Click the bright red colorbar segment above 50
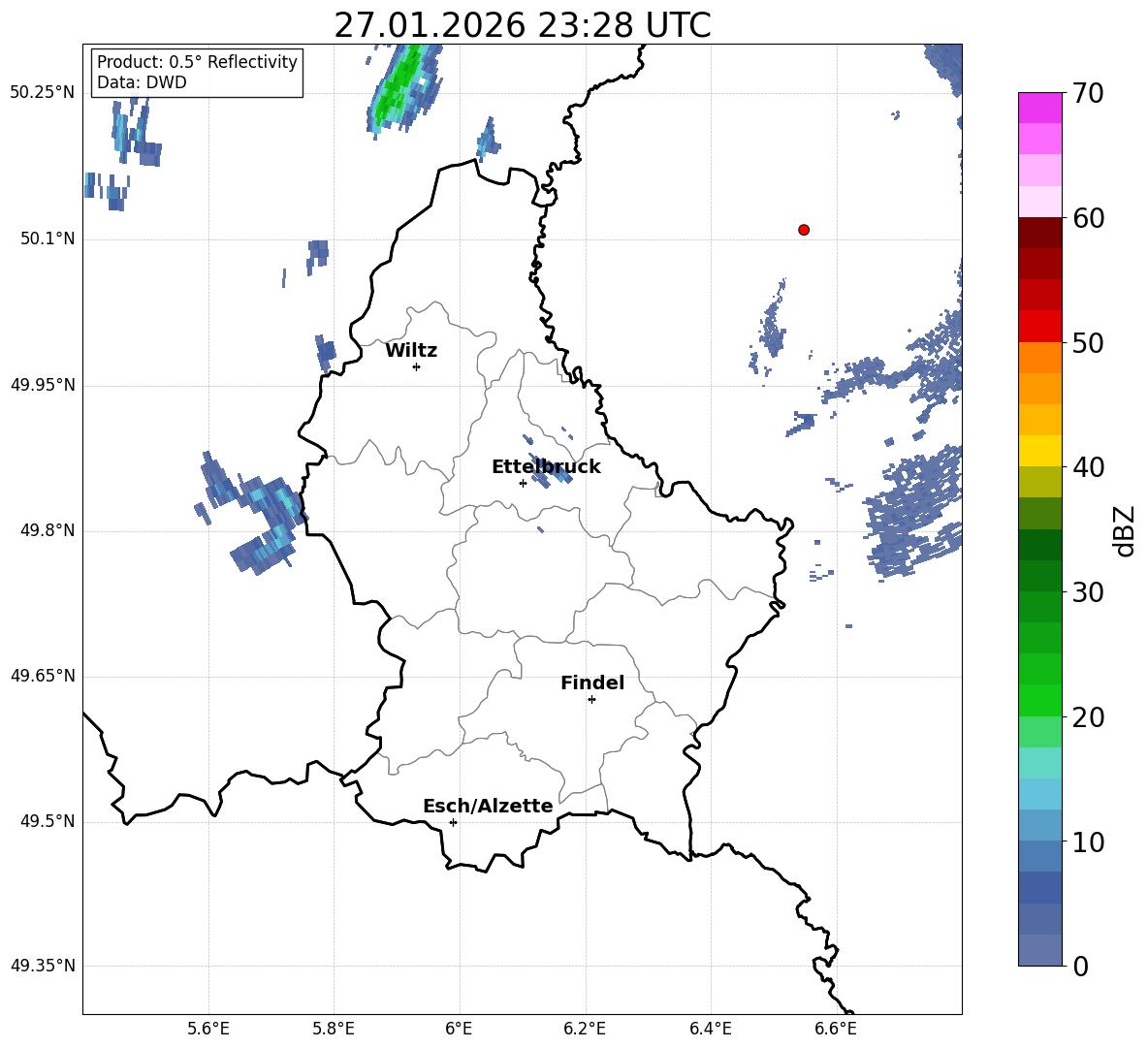This screenshot has width=1148, height=1048. (1039, 327)
